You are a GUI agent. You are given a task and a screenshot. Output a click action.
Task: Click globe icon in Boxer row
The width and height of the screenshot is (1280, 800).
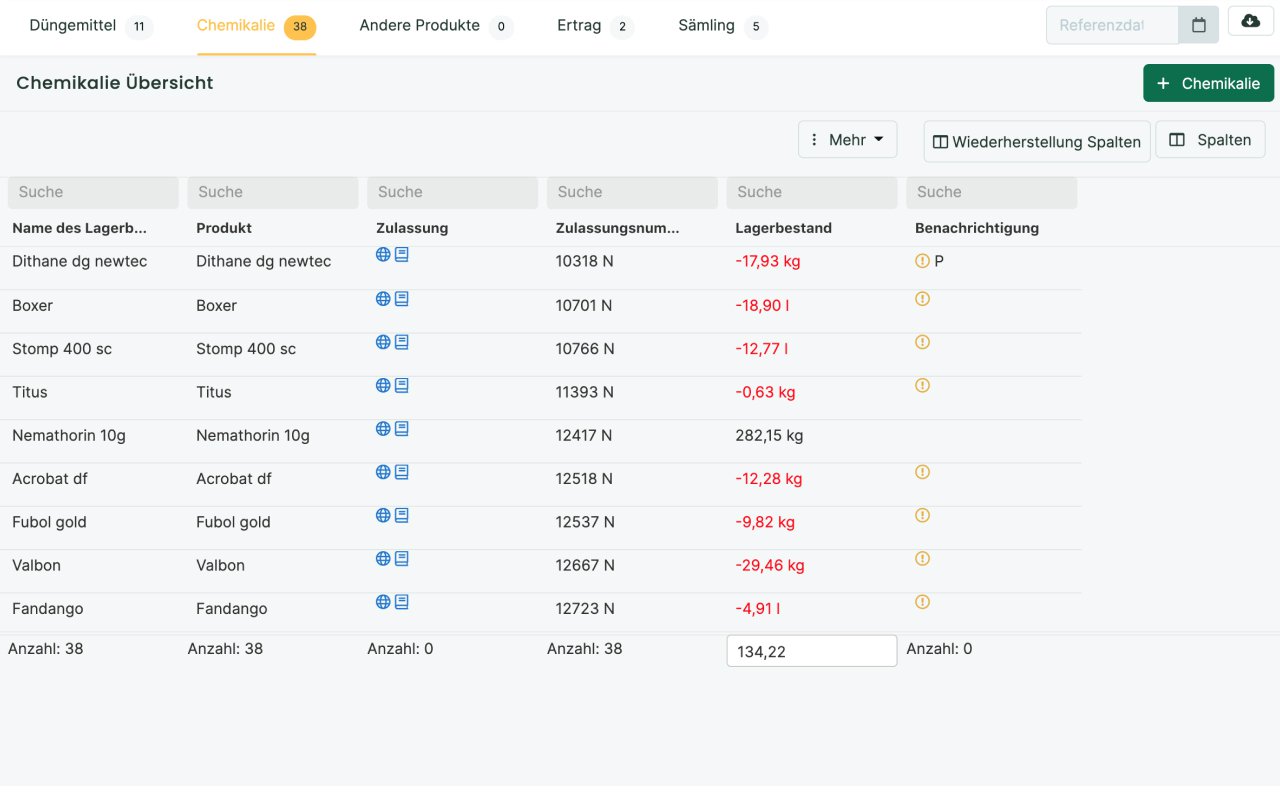pos(383,298)
